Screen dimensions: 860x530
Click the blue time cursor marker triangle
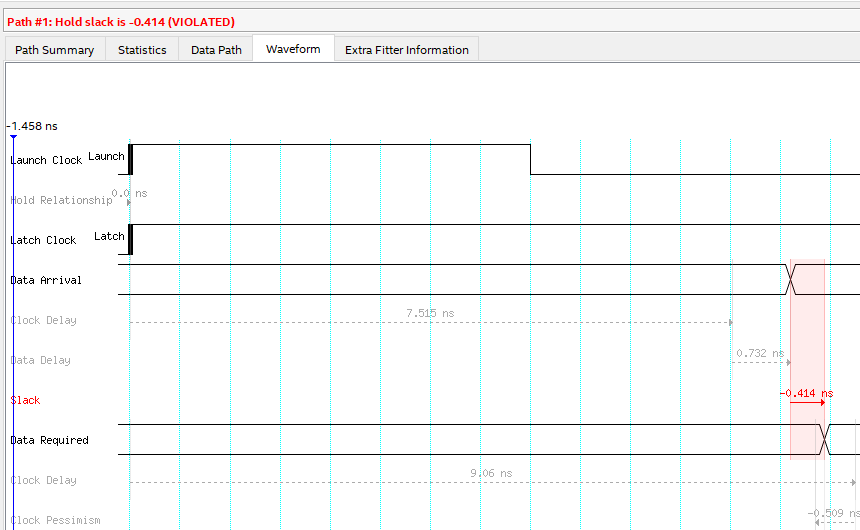pos(14,138)
